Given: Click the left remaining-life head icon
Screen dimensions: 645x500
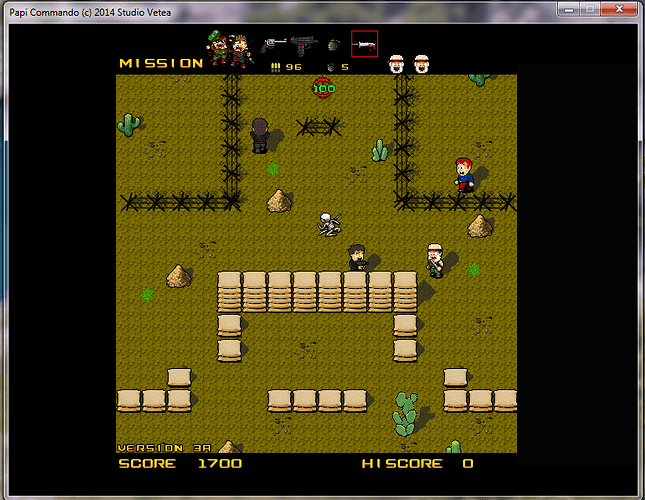Looking at the screenshot, I should click(396, 64).
